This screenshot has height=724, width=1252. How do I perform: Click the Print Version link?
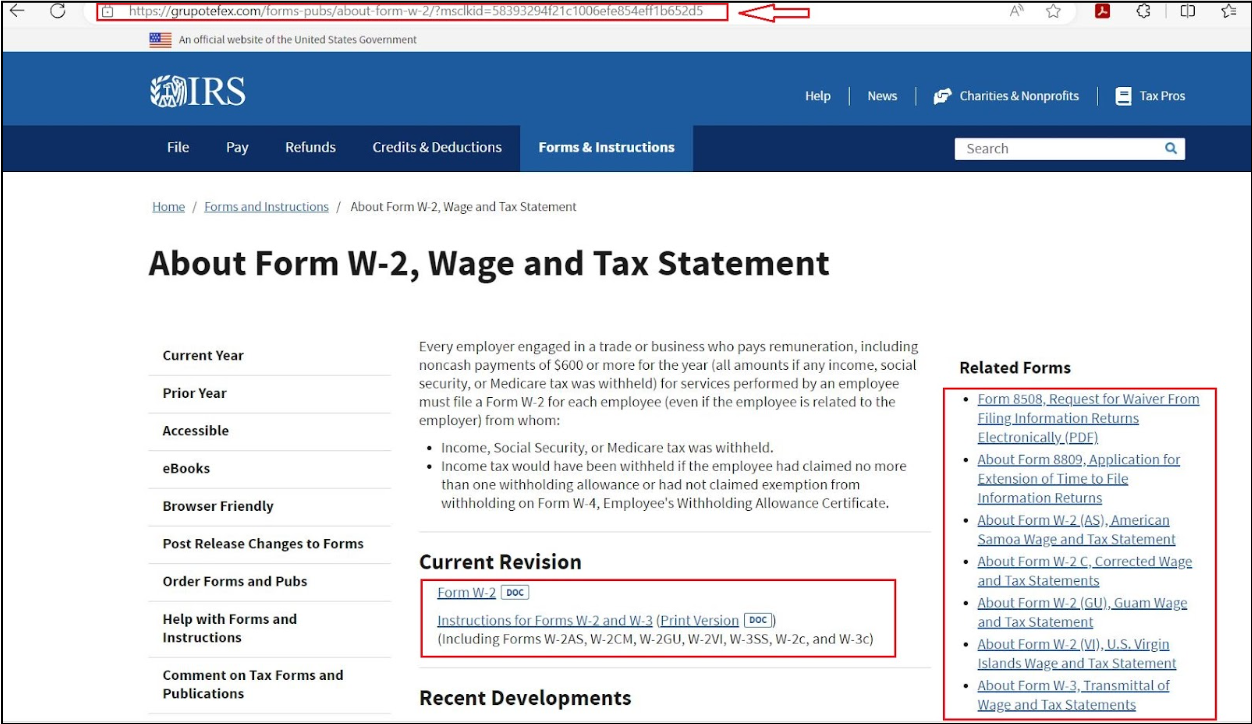(x=699, y=620)
